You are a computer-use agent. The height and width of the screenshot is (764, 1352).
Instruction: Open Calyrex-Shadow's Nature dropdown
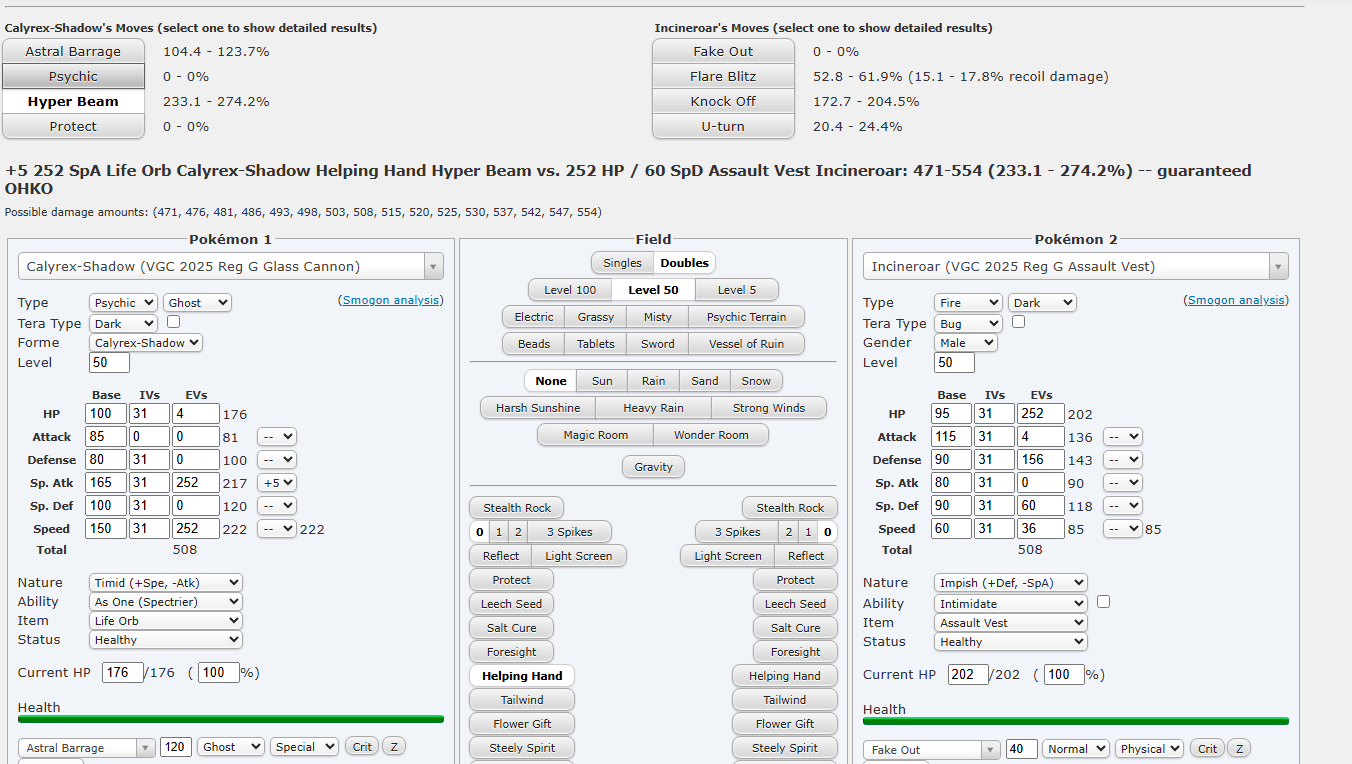[x=166, y=582]
